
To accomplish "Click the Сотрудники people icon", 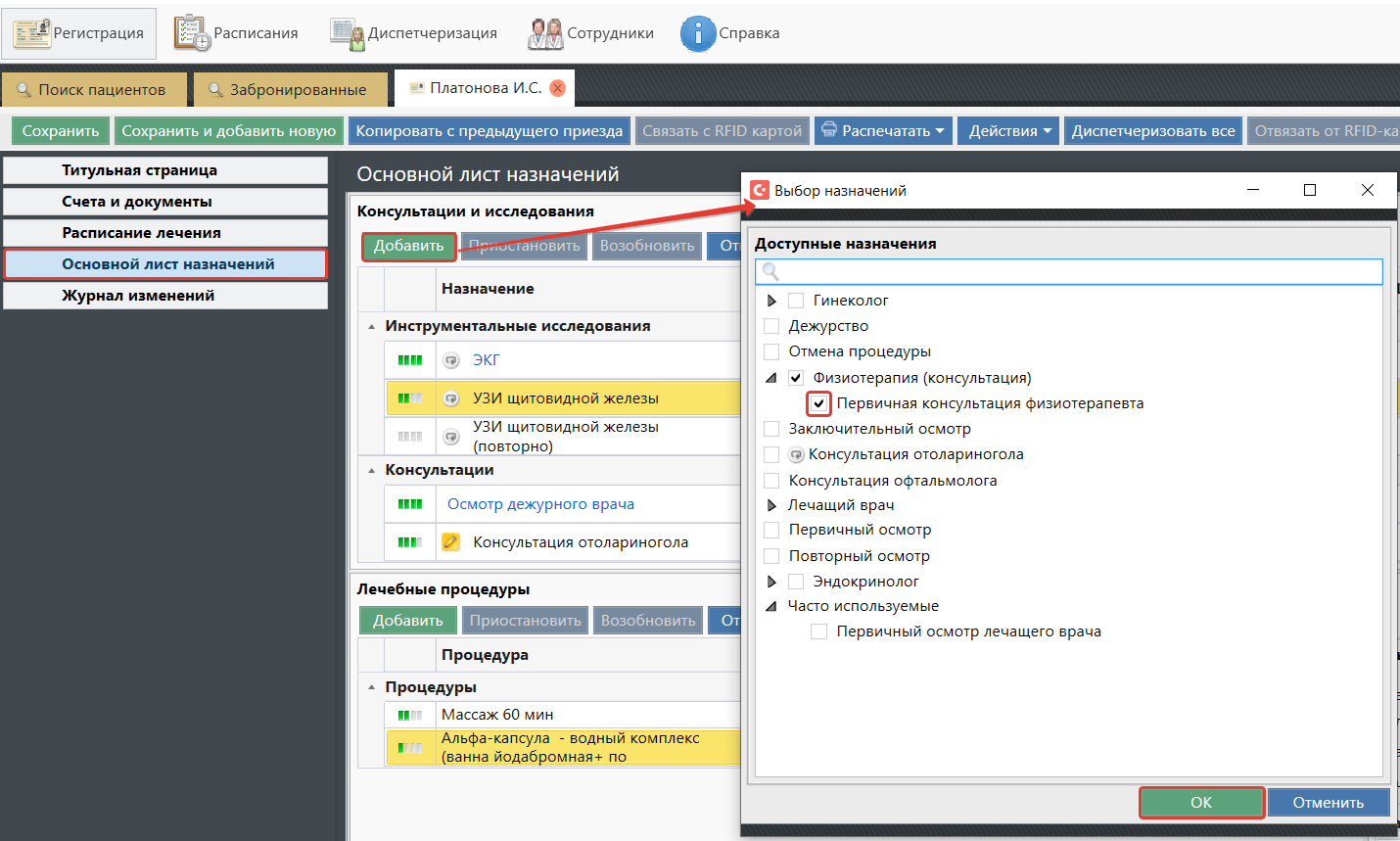I will pos(545,33).
